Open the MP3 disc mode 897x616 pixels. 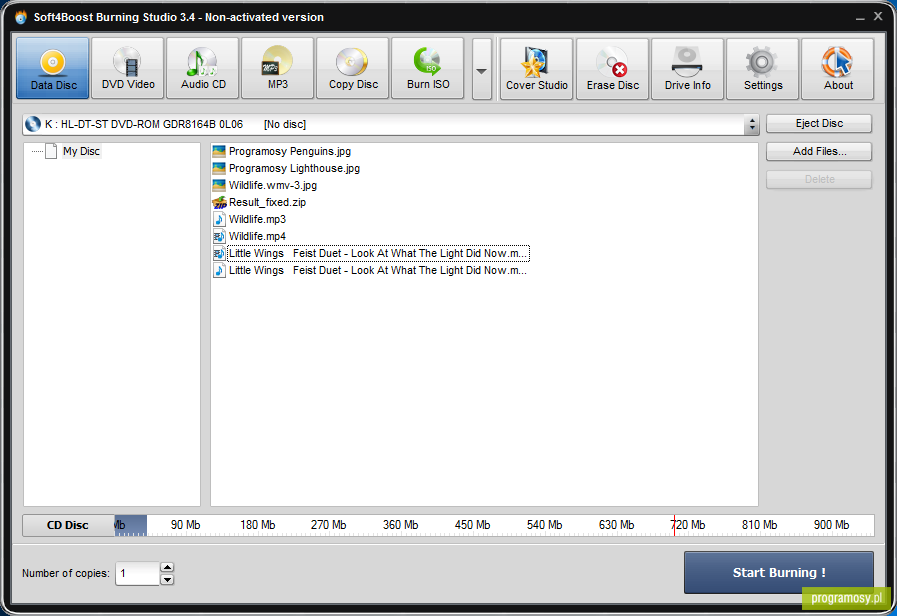(x=277, y=68)
